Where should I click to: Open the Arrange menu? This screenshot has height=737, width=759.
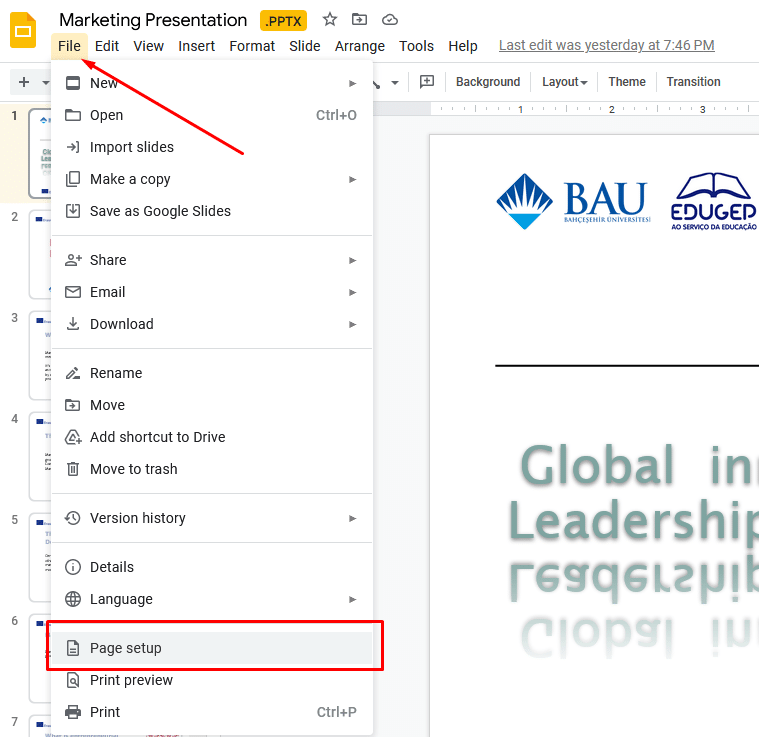pos(360,46)
